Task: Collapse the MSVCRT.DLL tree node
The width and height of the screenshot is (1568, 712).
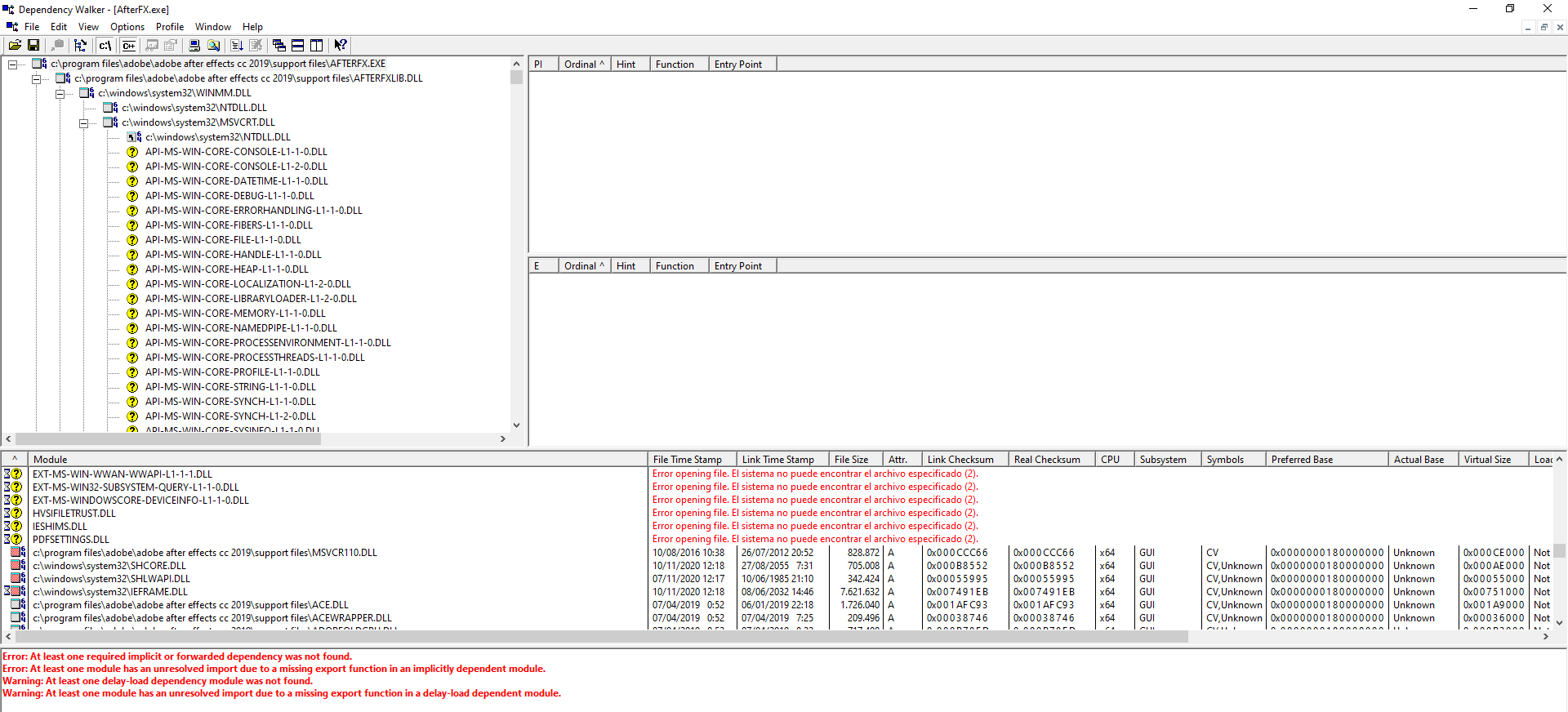Action: [x=83, y=122]
